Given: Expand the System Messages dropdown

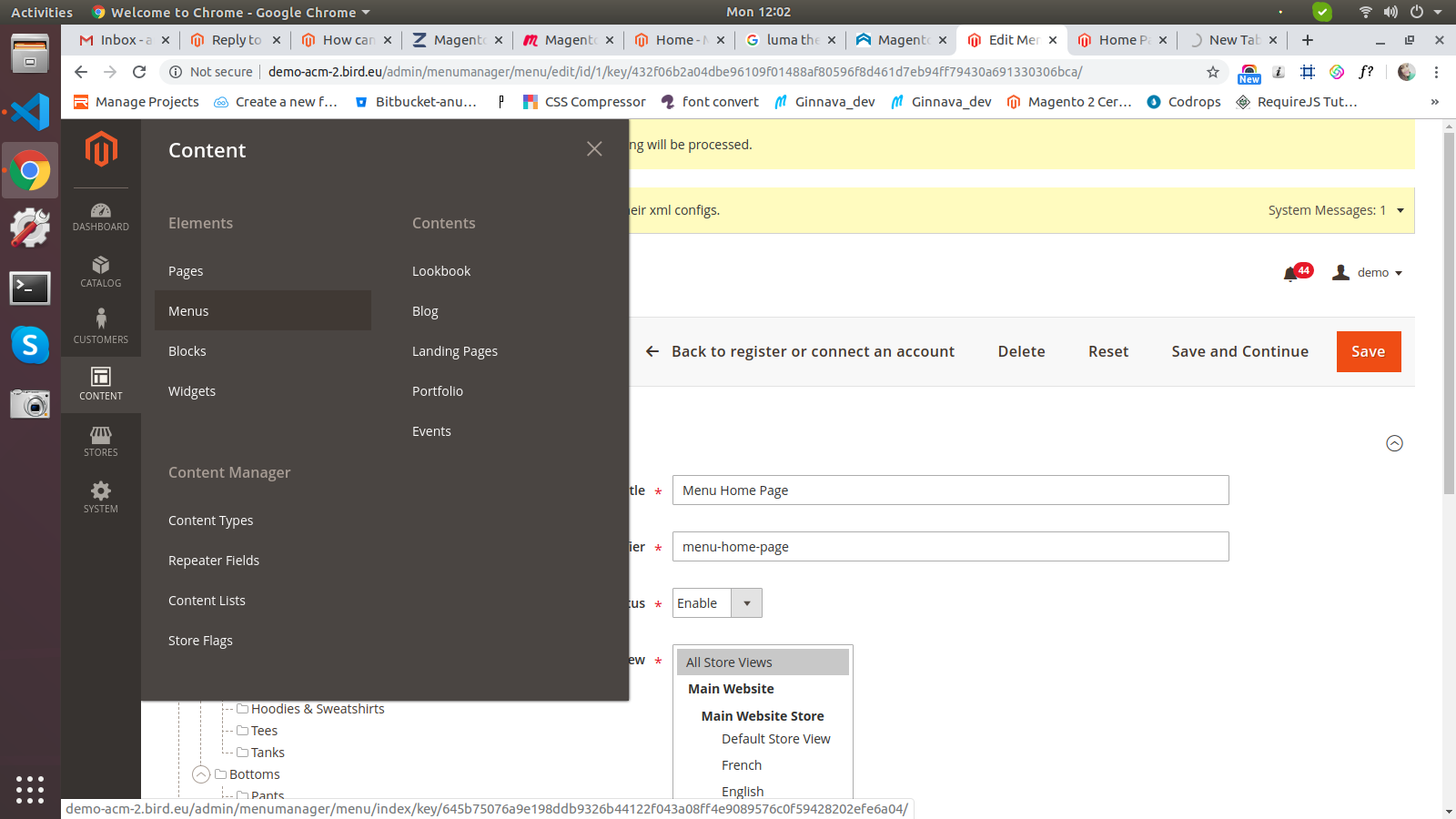Looking at the screenshot, I should tap(1400, 210).
